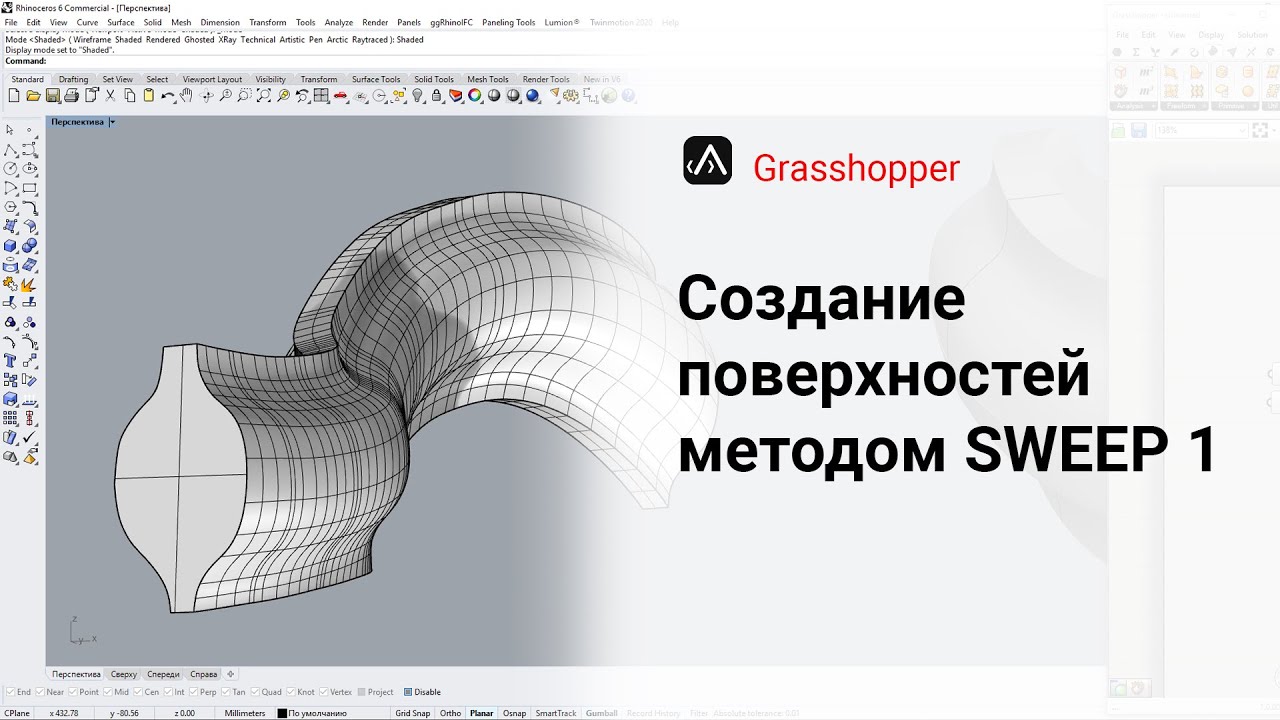Click the Print icon

pyautogui.click(x=72, y=96)
